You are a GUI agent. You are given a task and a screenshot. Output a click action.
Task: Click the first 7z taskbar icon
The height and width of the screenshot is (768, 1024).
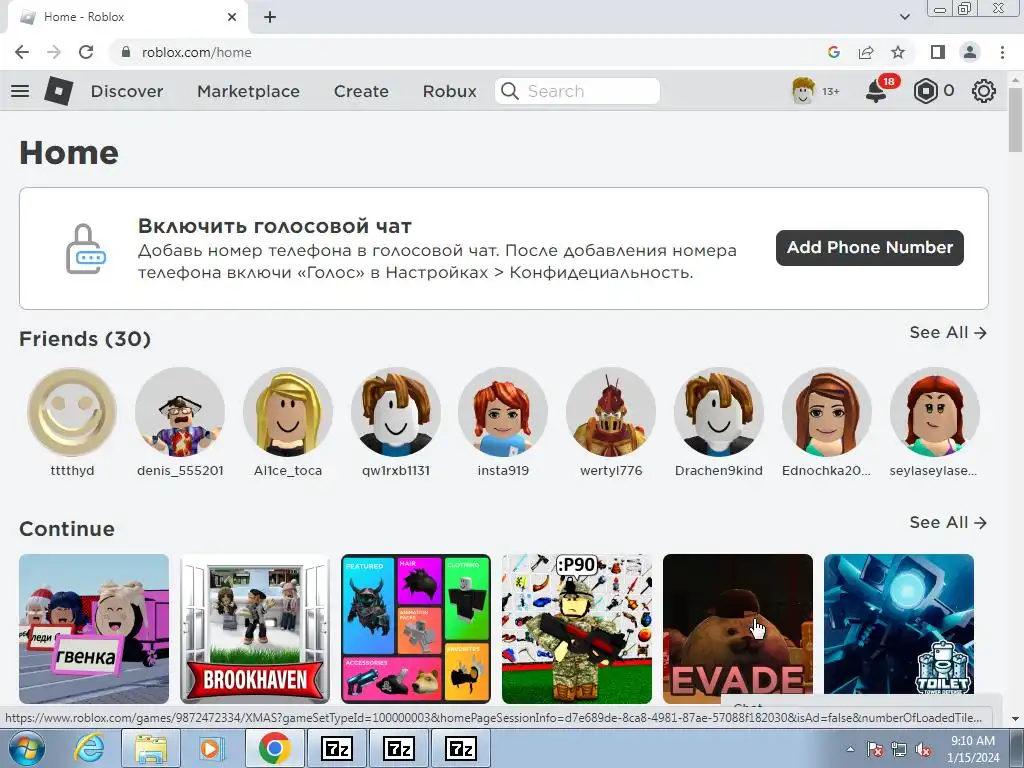(338, 748)
